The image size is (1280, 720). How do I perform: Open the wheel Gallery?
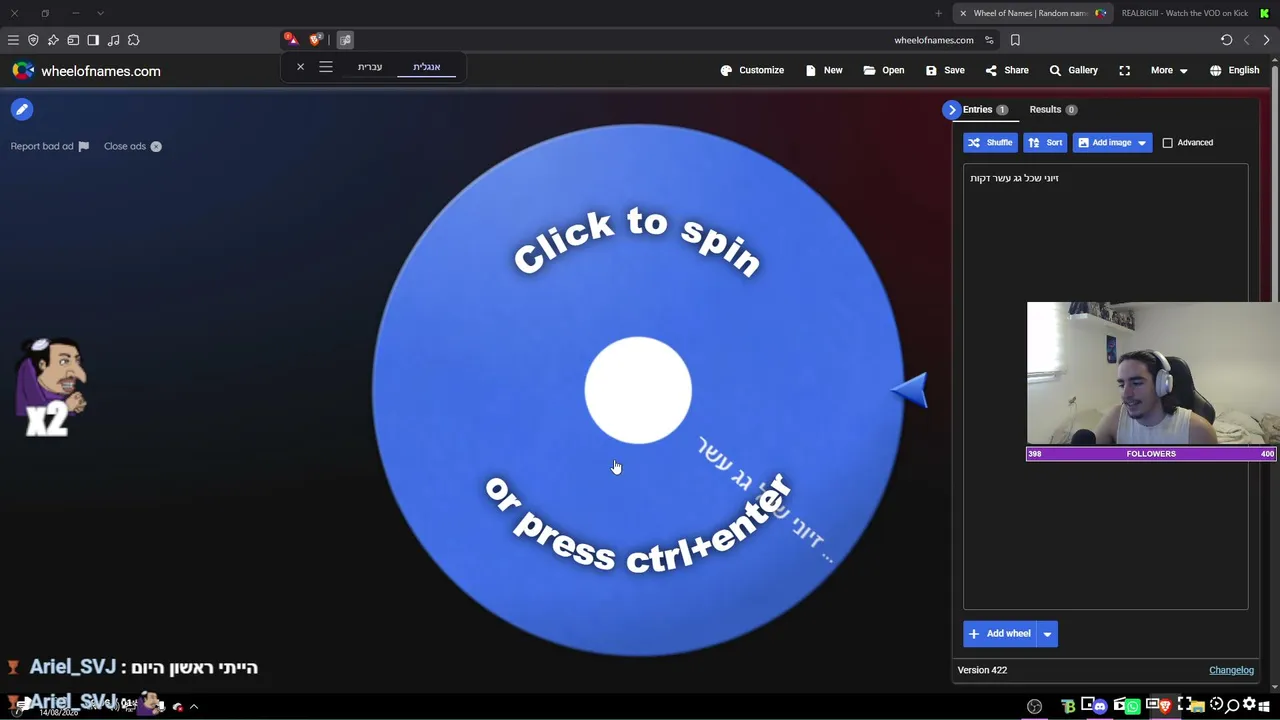[x=1073, y=70]
